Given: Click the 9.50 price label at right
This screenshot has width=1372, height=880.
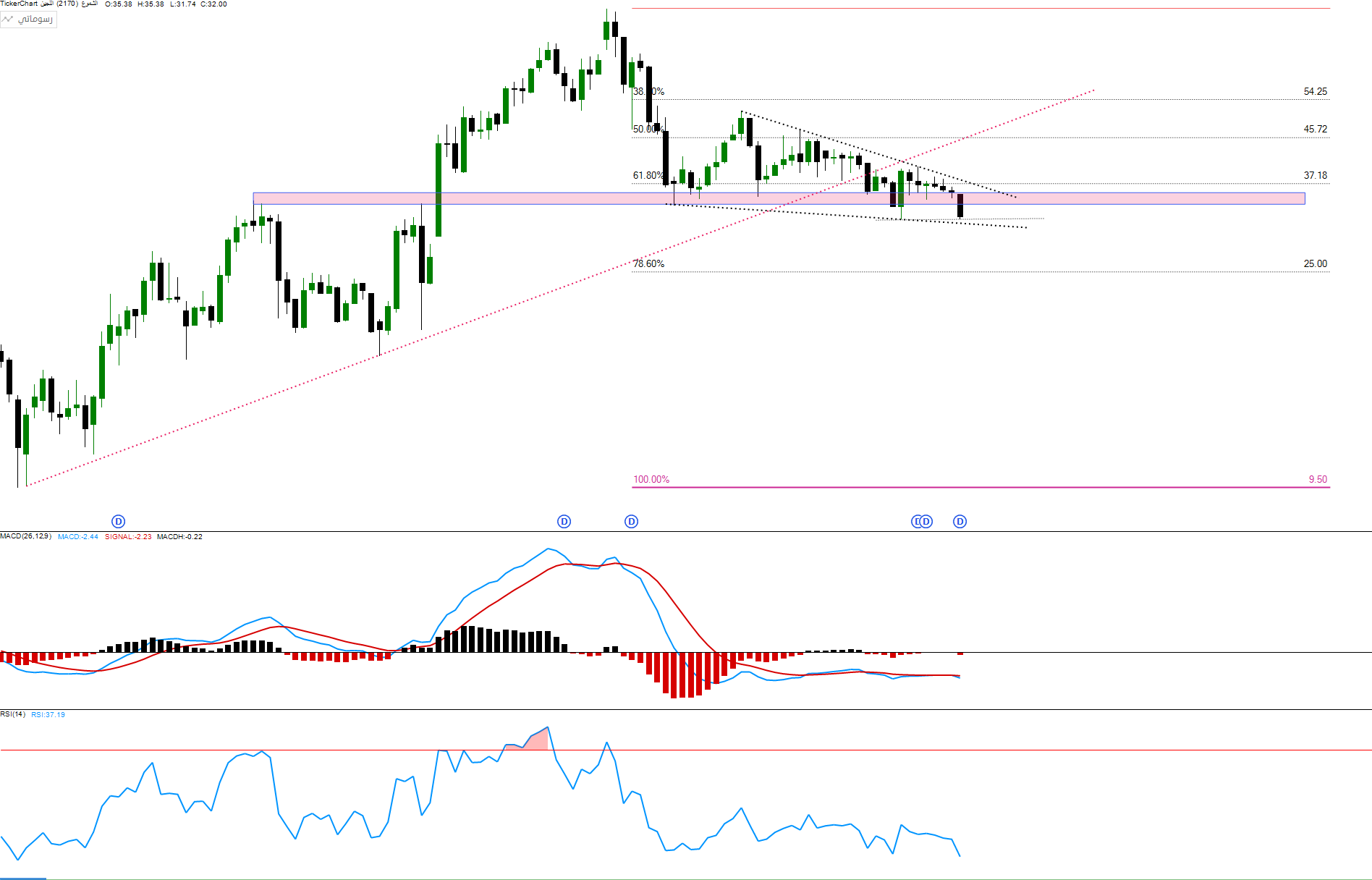Looking at the screenshot, I should click(1318, 479).
